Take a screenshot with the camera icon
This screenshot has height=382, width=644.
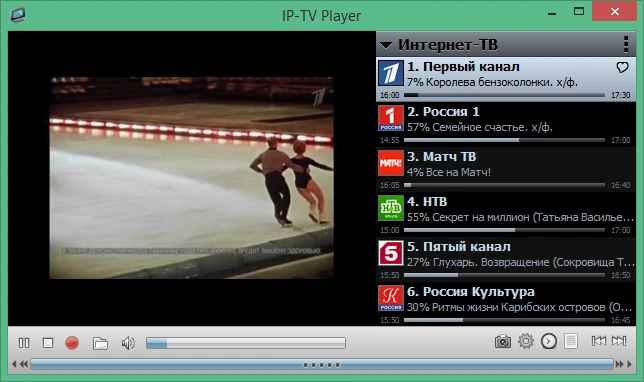[x=503, y=341]
